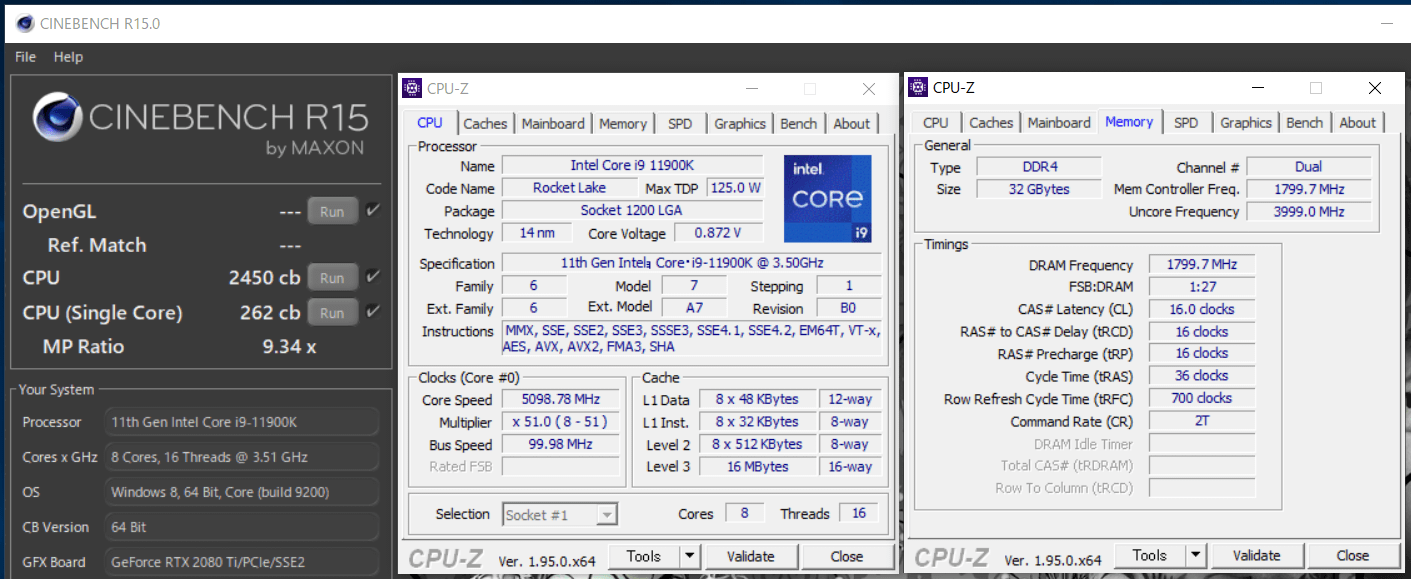
Task: Click the Code Name value Rocket Lake
Action: (x=569, y=187)
